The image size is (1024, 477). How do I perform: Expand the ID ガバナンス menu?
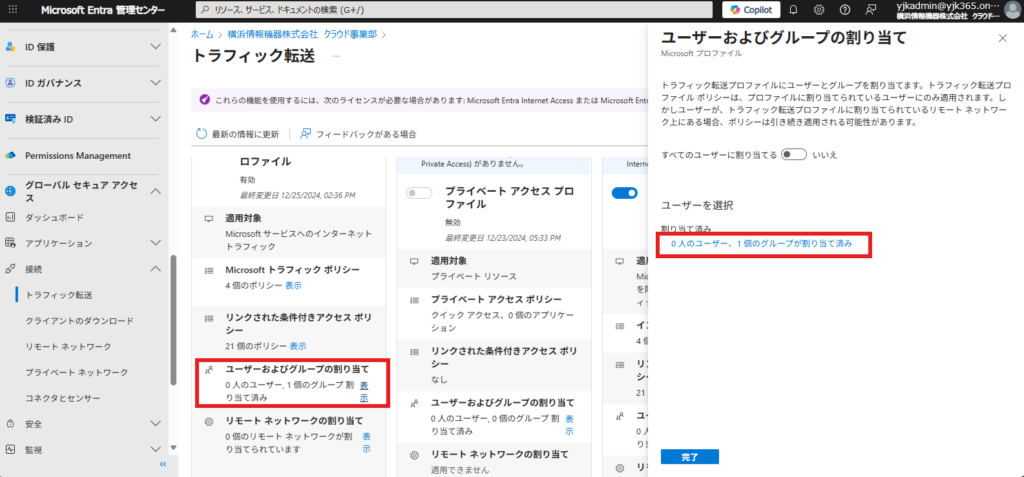point(155,83)
